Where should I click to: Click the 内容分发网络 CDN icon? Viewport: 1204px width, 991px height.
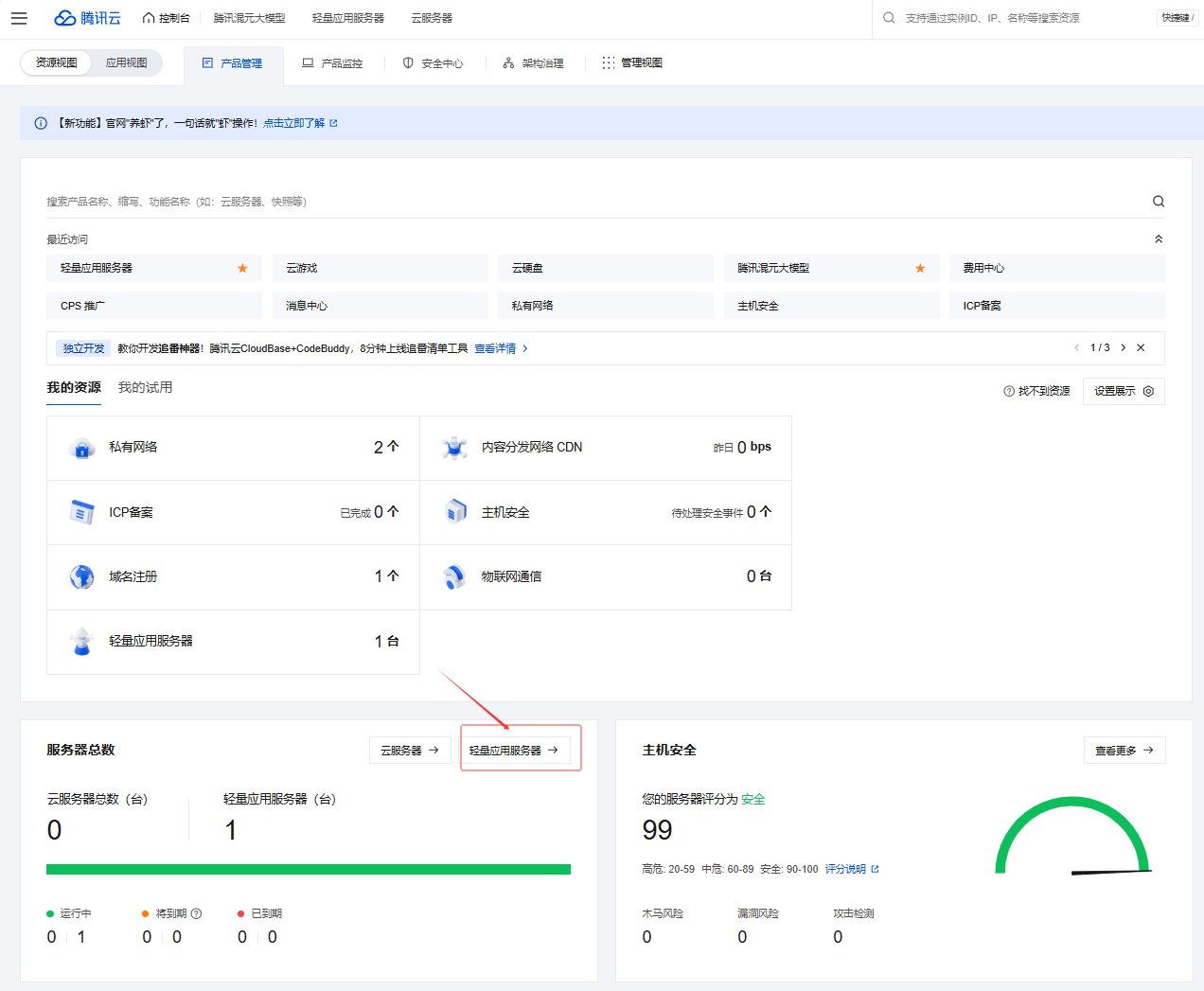click(x=455, y=448)
